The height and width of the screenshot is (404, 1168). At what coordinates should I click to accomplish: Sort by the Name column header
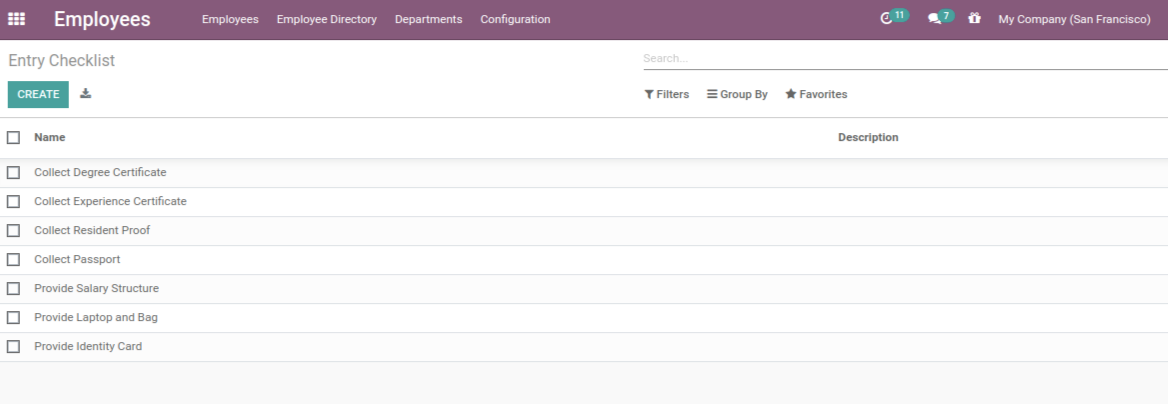point(50,137)
